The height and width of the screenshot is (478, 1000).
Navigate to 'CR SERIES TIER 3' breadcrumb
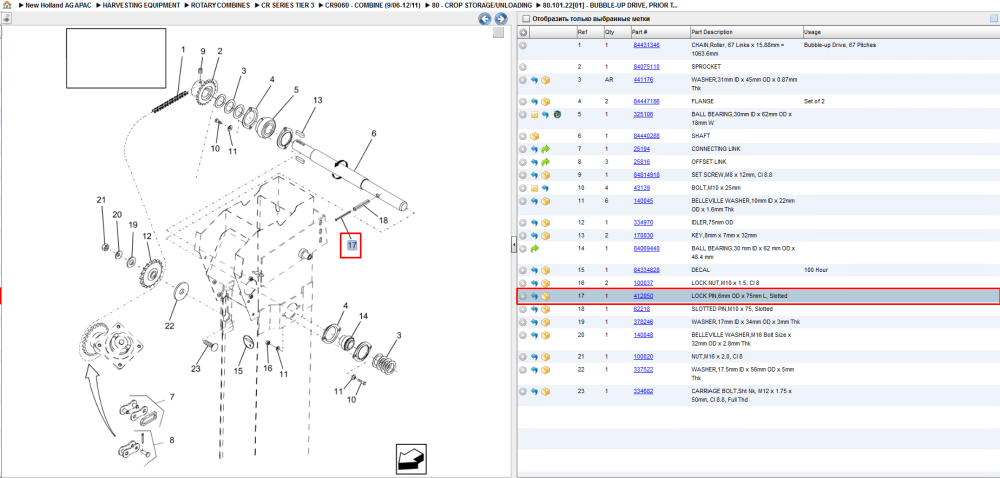click(x=288, y=5)
